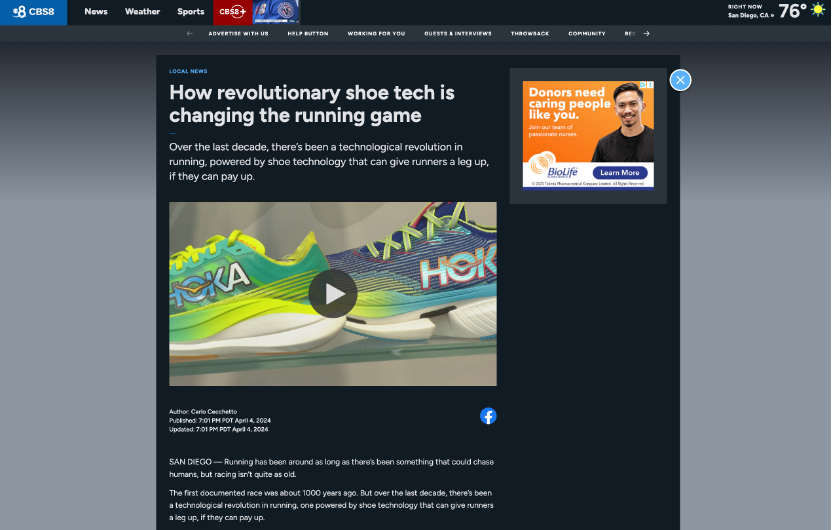The image size is (832, 530).
Task: Open the News menu
Action: 96,12
